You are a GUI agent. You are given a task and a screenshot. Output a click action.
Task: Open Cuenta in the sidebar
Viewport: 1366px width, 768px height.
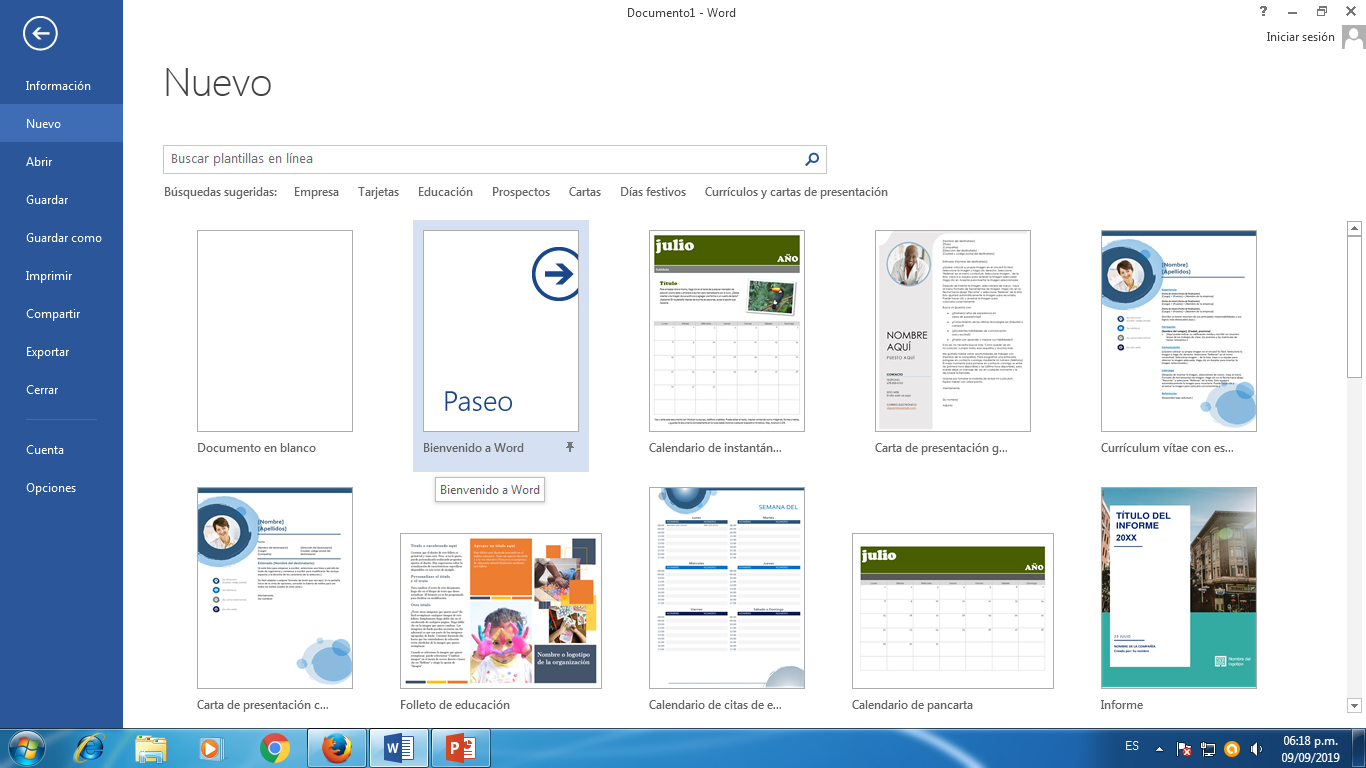pos(61,450)
